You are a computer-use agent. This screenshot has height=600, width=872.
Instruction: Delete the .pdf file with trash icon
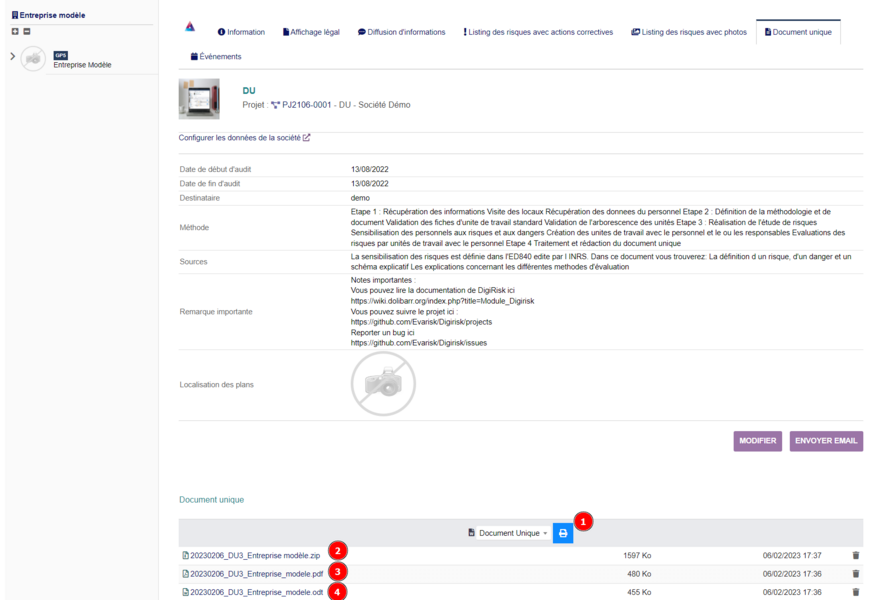856,574
